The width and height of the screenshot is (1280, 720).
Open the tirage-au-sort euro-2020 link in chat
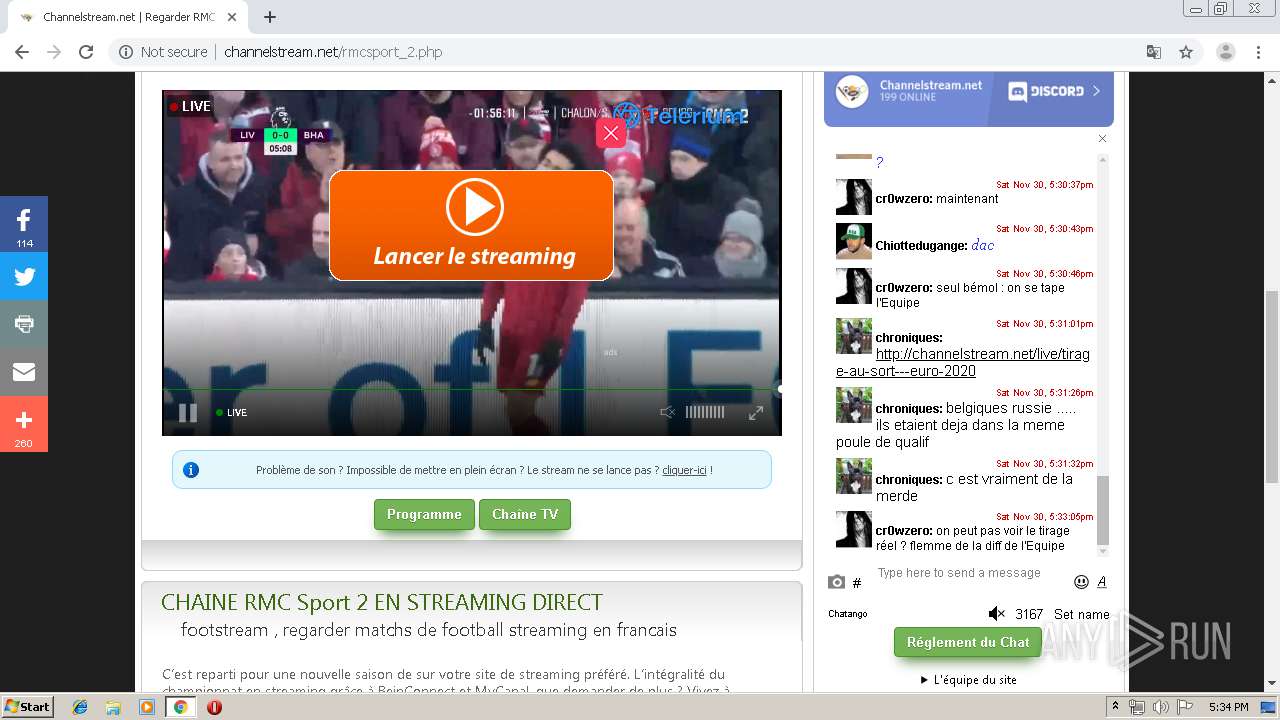(x=963, y=362)
